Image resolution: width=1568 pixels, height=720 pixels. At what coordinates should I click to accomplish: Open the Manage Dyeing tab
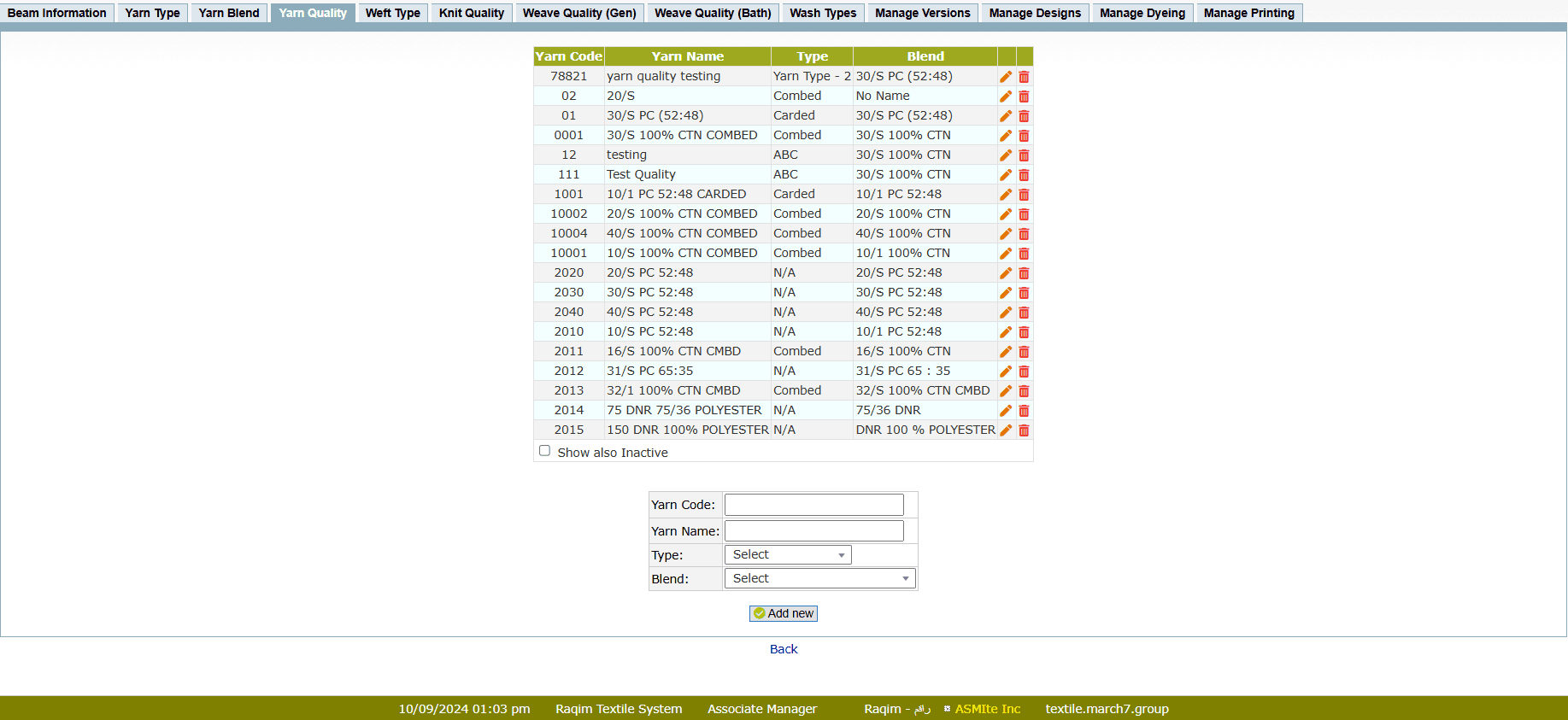[x=1142, y=13]
